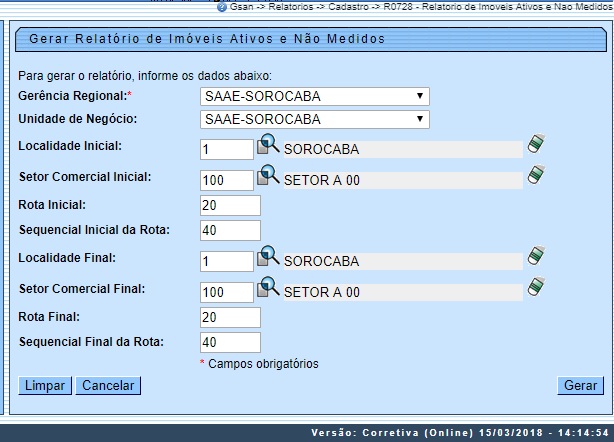Select SOROCABA description of Localidade Inicial
Image resolution: width=614 pixels, height=442 pixels.
point(403,149)
